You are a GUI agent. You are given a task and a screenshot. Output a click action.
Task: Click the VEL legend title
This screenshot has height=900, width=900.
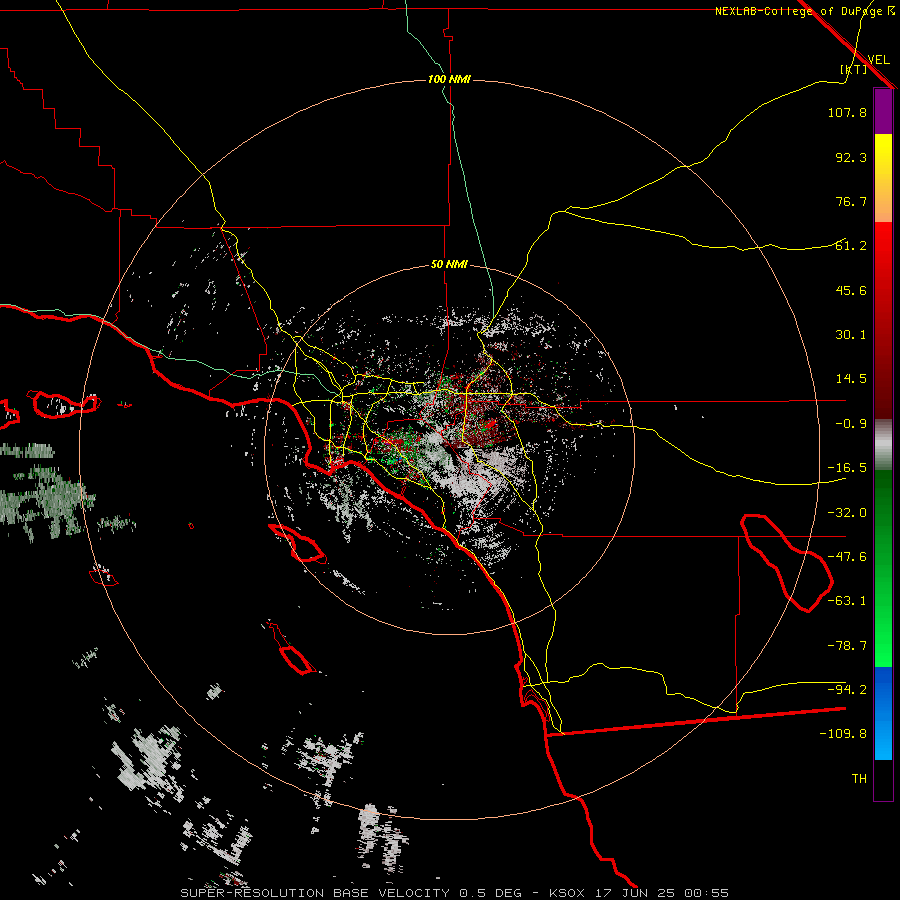click(878, 60)
